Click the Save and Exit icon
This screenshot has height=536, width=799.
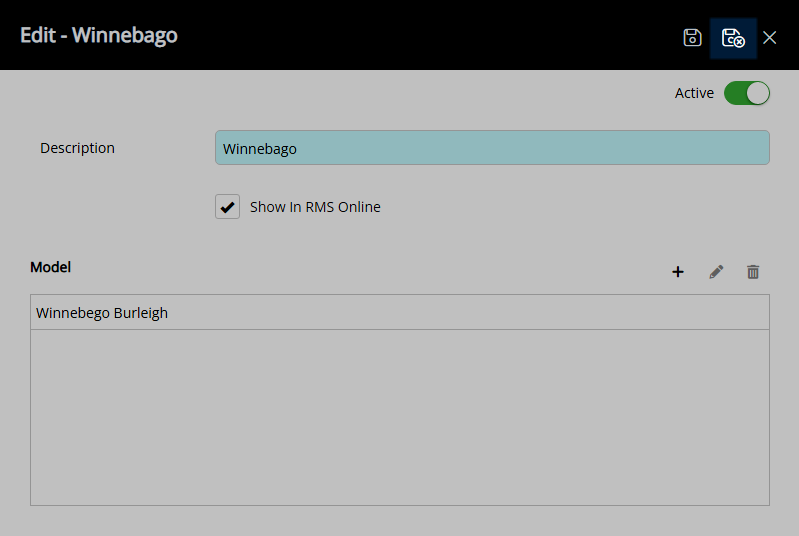coord(733,38)
